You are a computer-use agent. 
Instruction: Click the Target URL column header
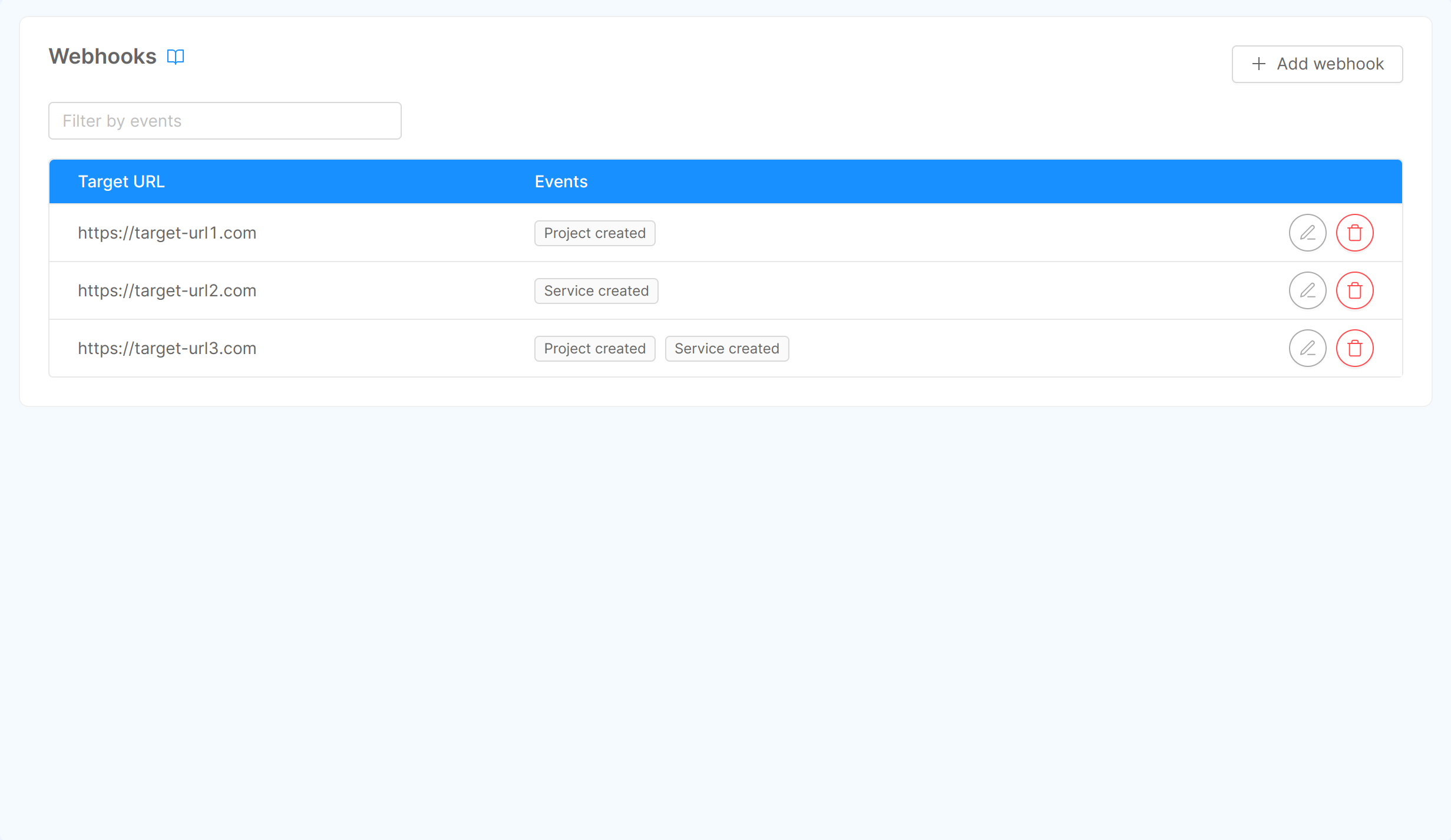121,181
